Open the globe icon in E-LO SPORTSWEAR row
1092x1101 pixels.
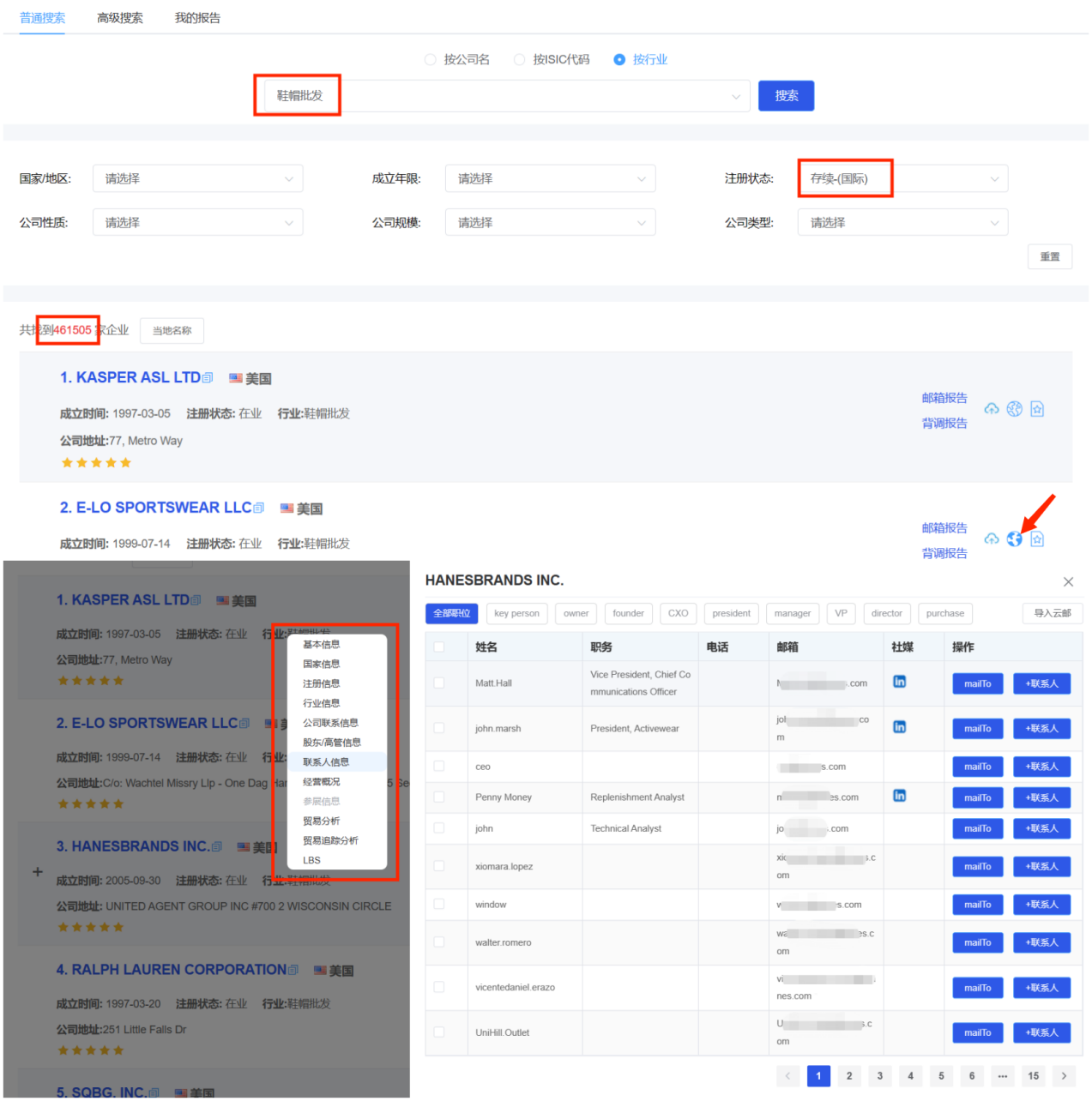point(1015,539)
